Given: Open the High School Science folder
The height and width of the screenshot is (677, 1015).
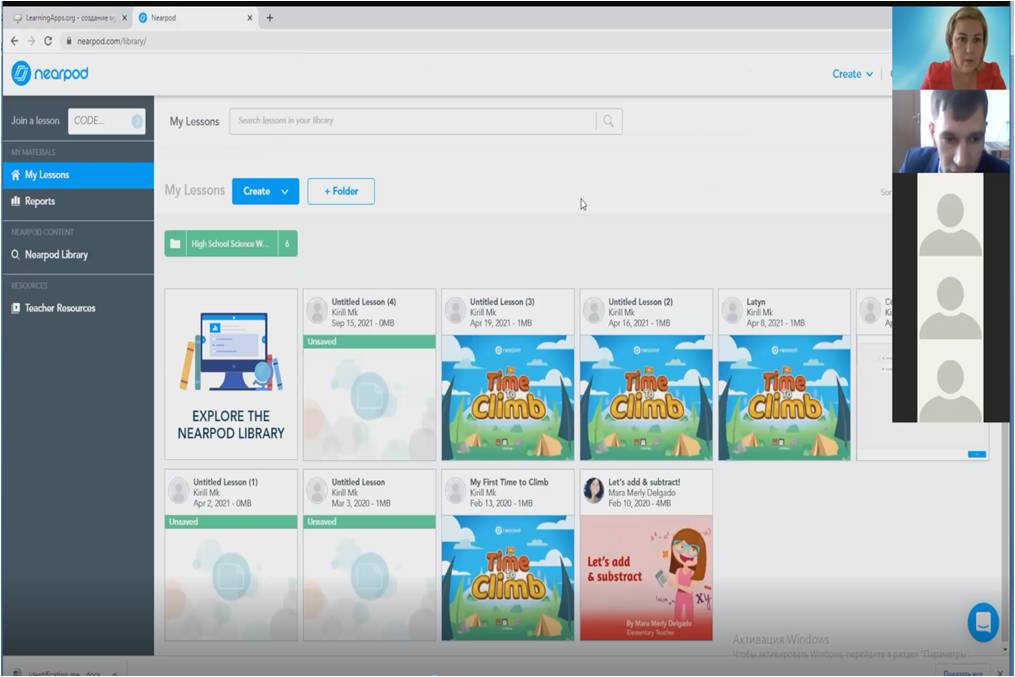Looking at the screenshot, I should coord(231,244).
